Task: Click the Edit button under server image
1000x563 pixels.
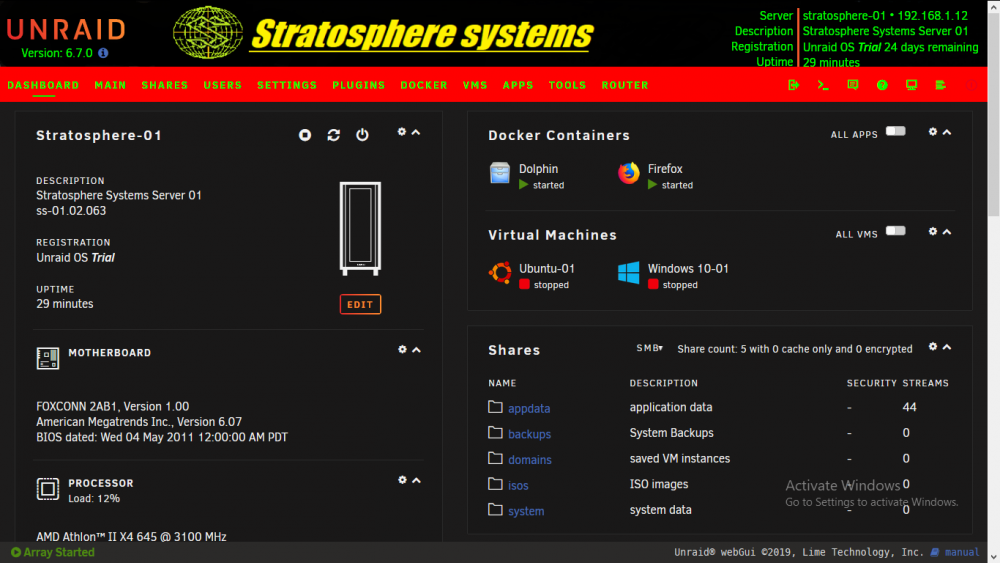Action: 360,304
